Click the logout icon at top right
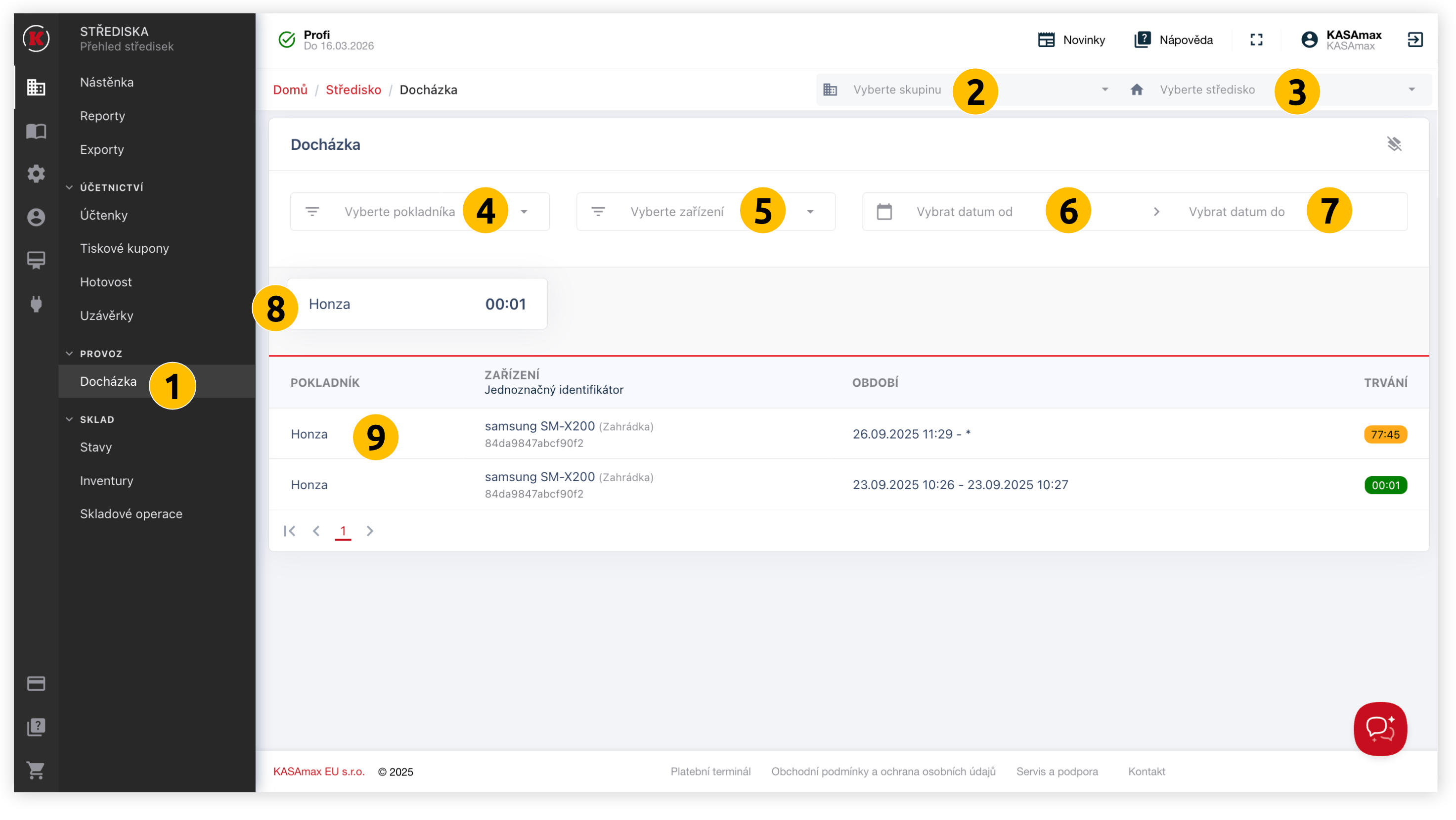Image resolution: width=1456 pixels, height=820 pixels. pos(1415,40)
